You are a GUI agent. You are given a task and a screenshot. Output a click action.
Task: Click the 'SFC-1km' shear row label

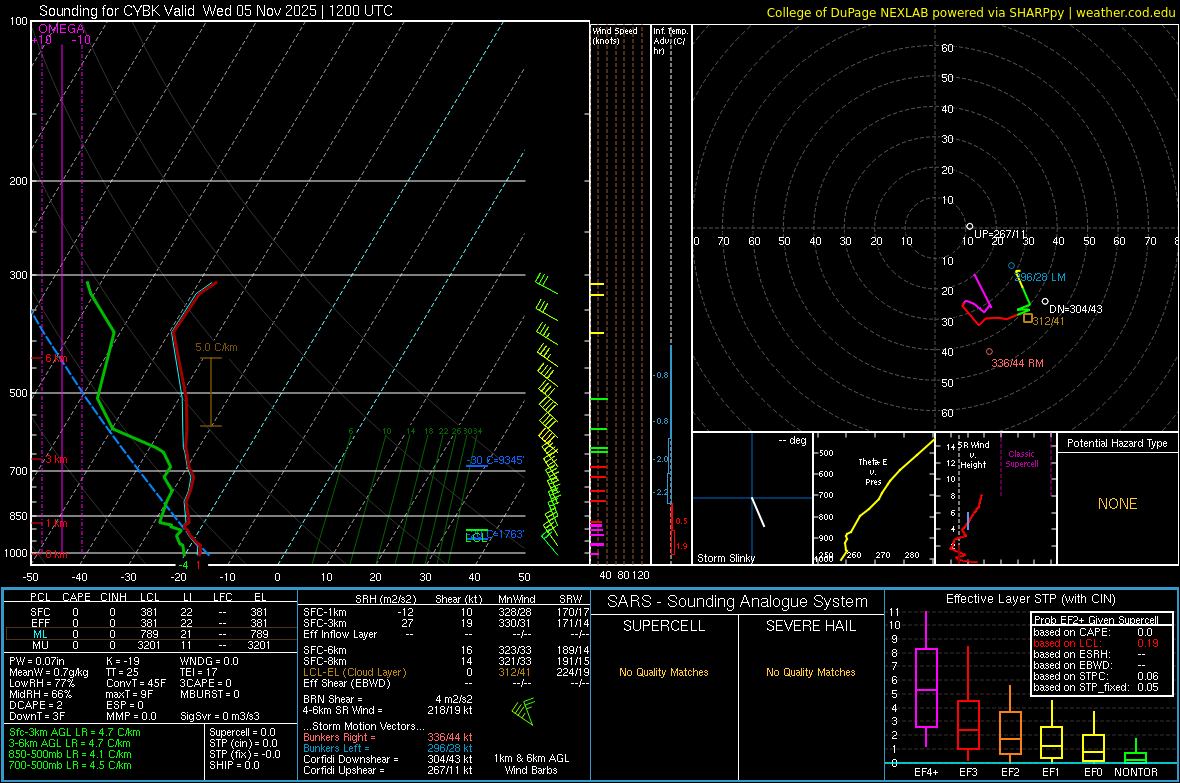[324, 612]
